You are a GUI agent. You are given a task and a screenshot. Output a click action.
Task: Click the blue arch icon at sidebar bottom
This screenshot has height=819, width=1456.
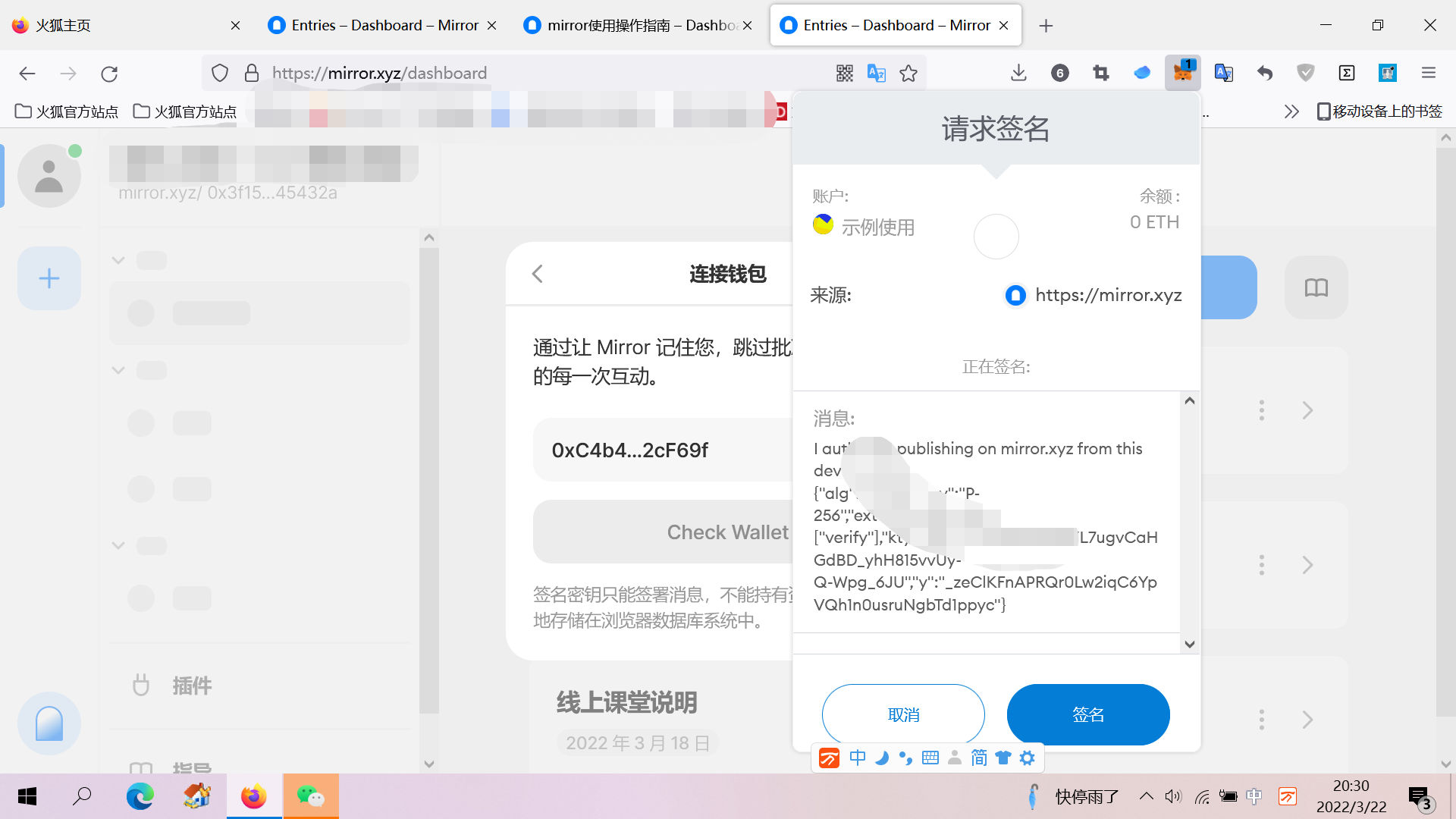pyautogui.click(x=49, y=723)
